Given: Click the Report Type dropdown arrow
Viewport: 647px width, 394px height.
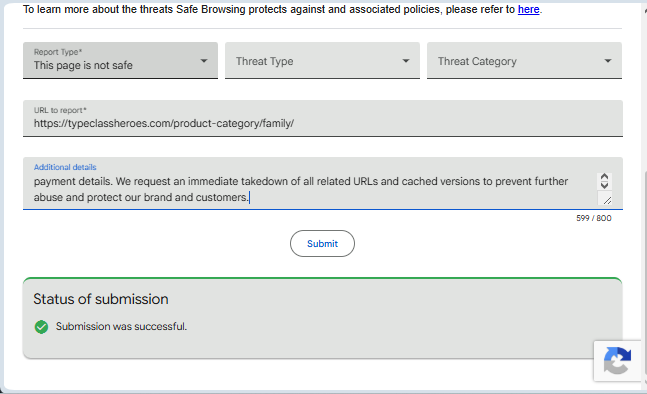Looking at the screenshot, I should click(x=204, y=61).
